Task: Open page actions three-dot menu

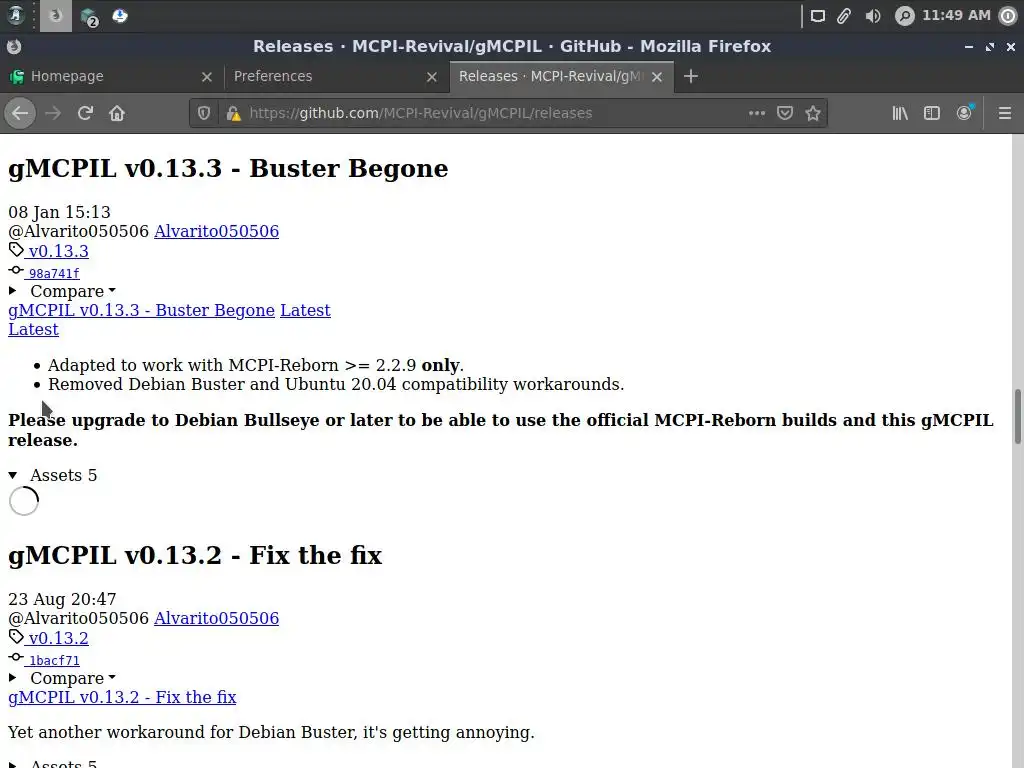Action: [x=757, y=113]
